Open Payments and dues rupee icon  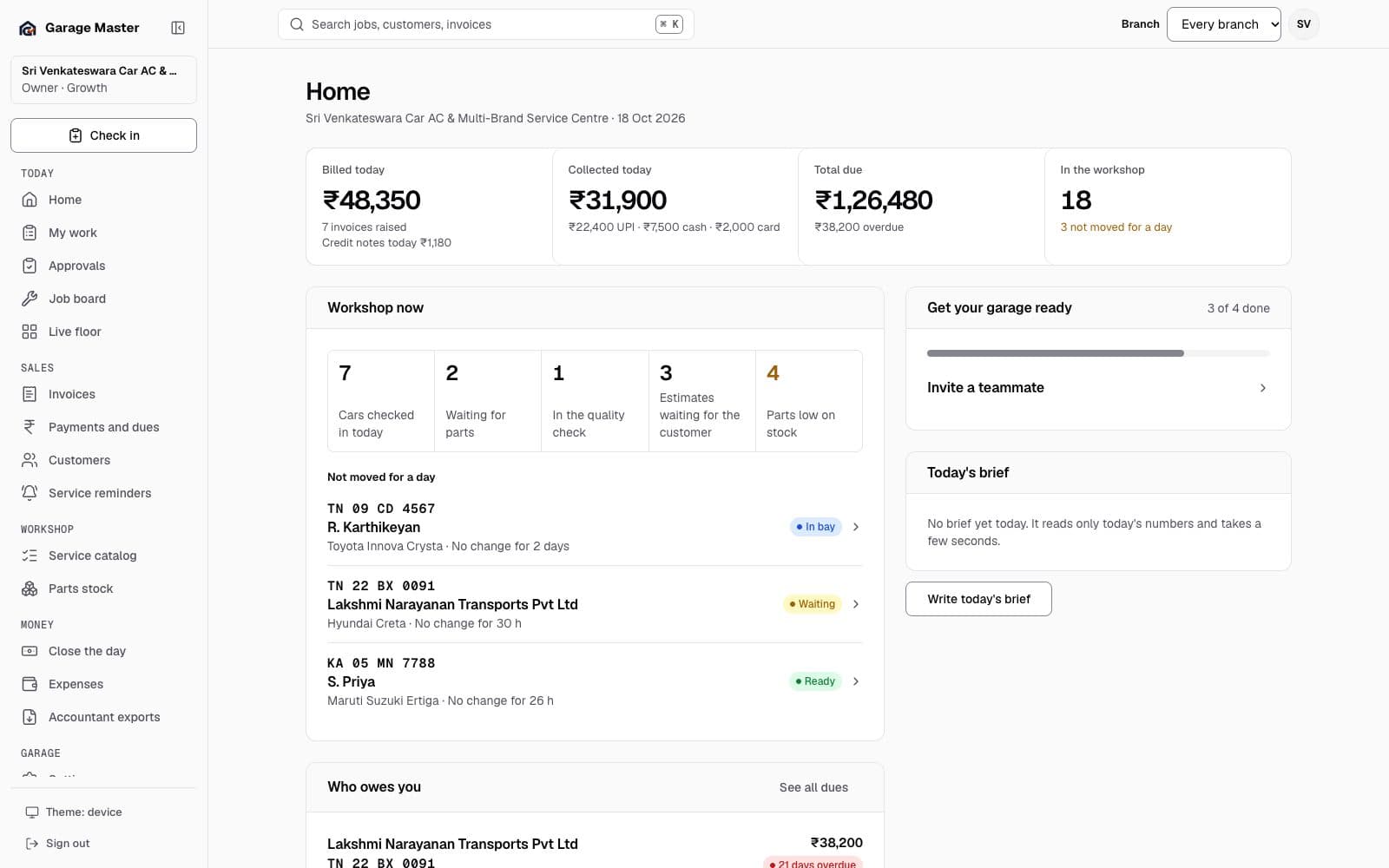point(30,427)
